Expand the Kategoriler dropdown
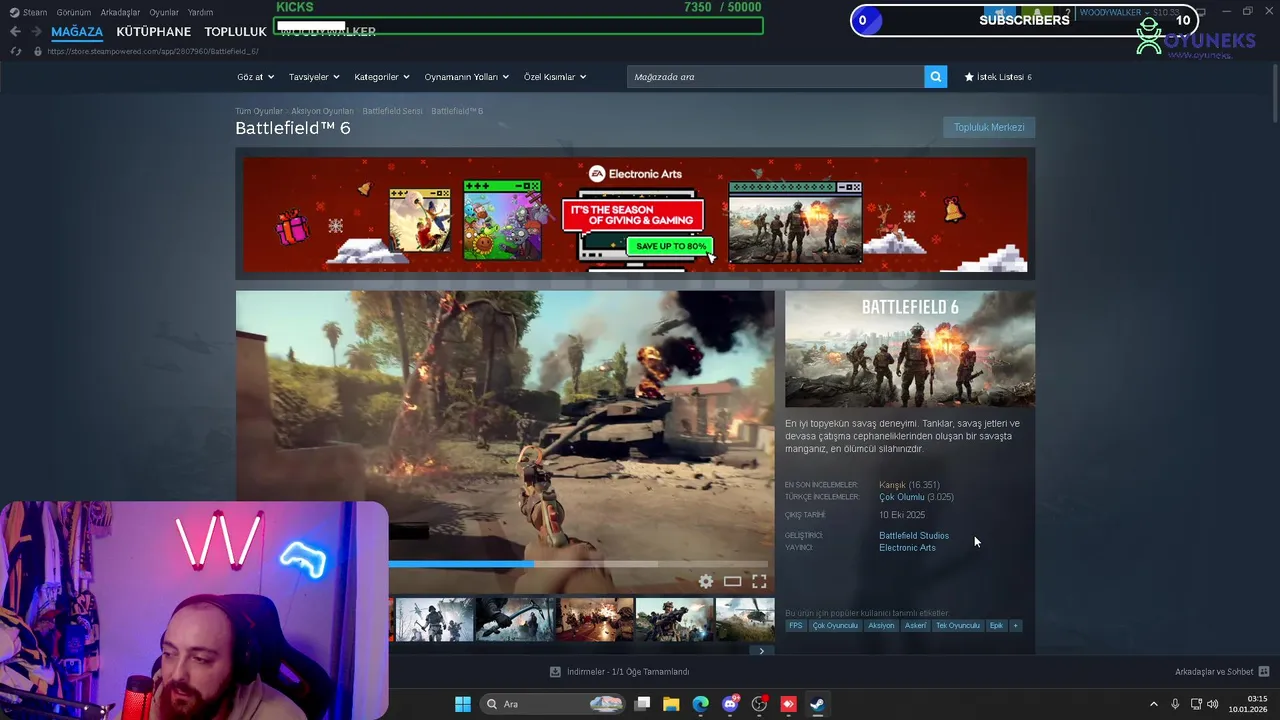This screenshot has width=1280, height=720. click(x=382, y=77)
